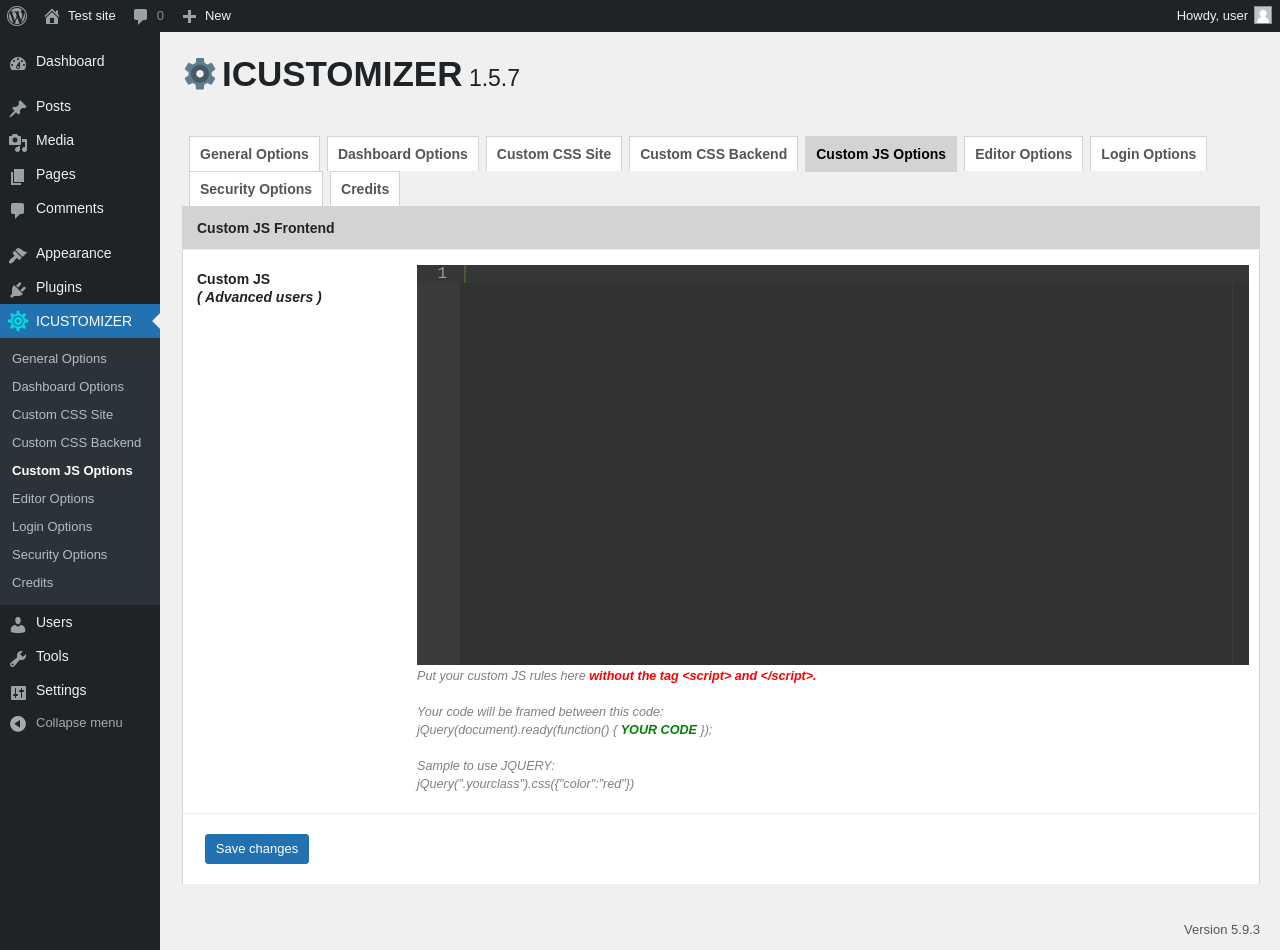
Task: Click the Save changes button
Action: [257, 849]
